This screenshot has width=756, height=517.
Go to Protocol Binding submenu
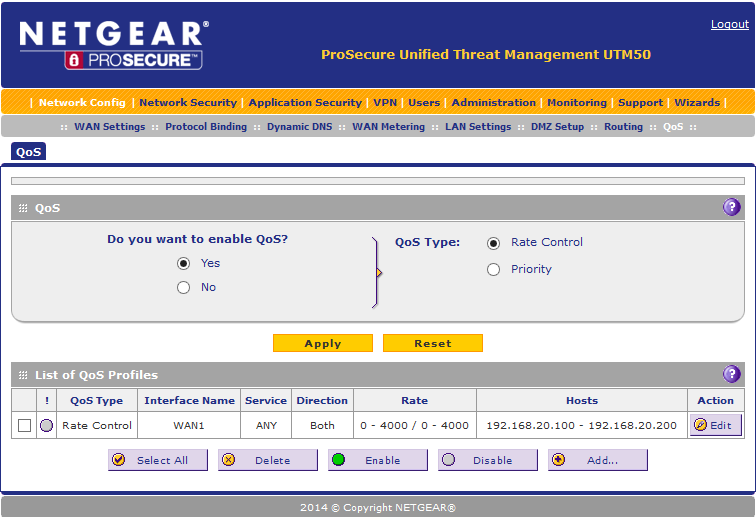click(x=206, y=126)
